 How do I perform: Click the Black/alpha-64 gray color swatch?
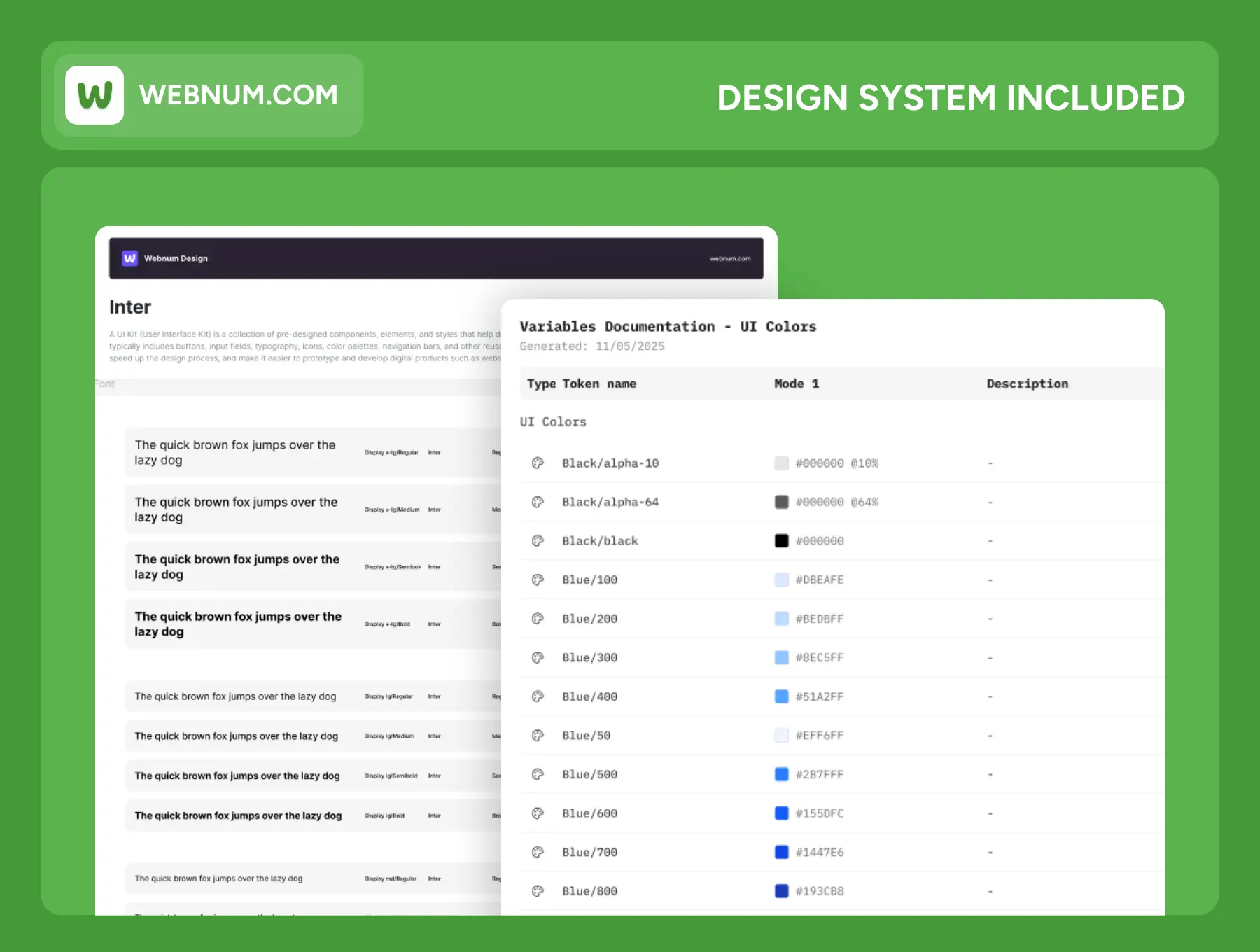(781, 502)
